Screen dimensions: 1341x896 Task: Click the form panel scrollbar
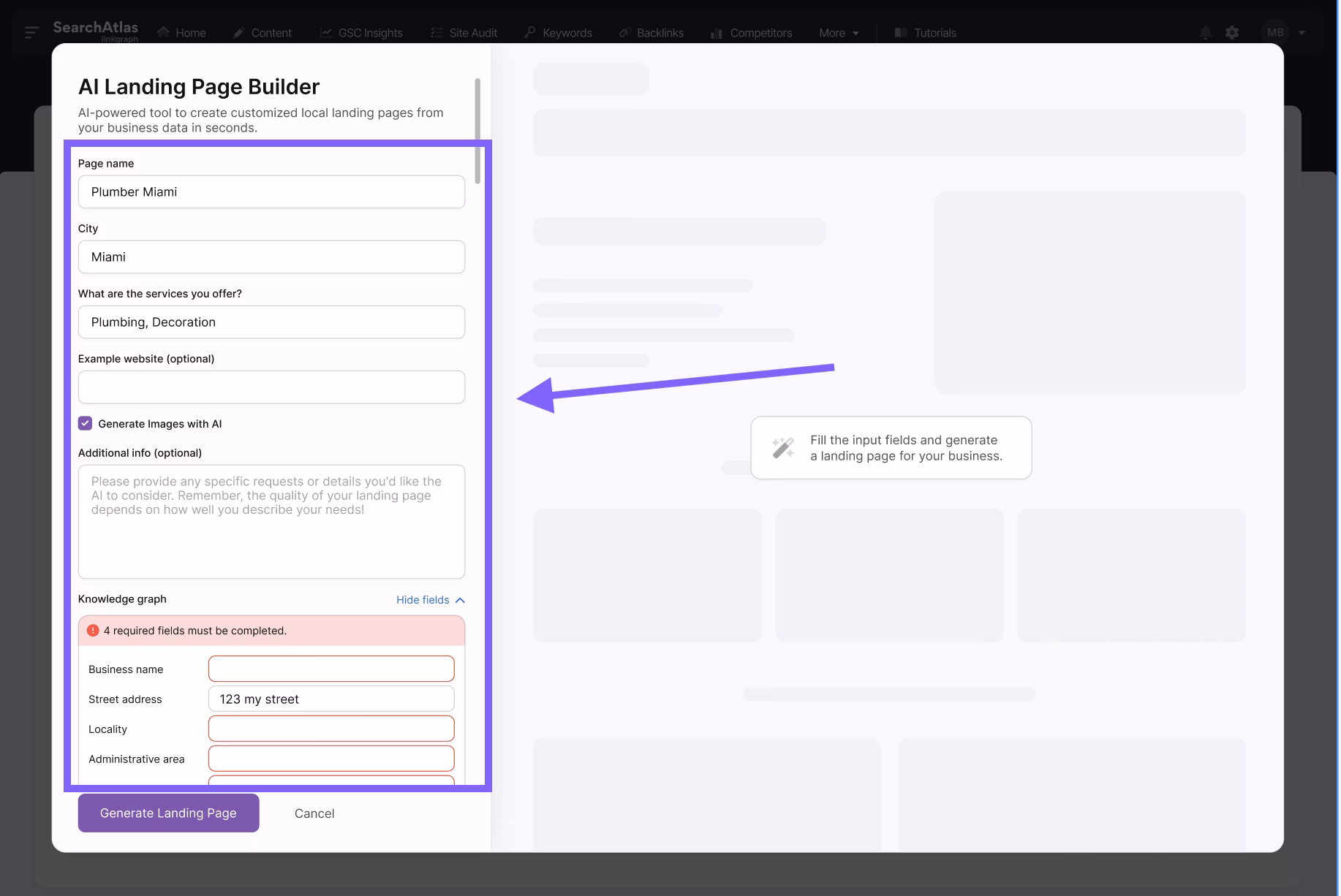click(477, 132)
